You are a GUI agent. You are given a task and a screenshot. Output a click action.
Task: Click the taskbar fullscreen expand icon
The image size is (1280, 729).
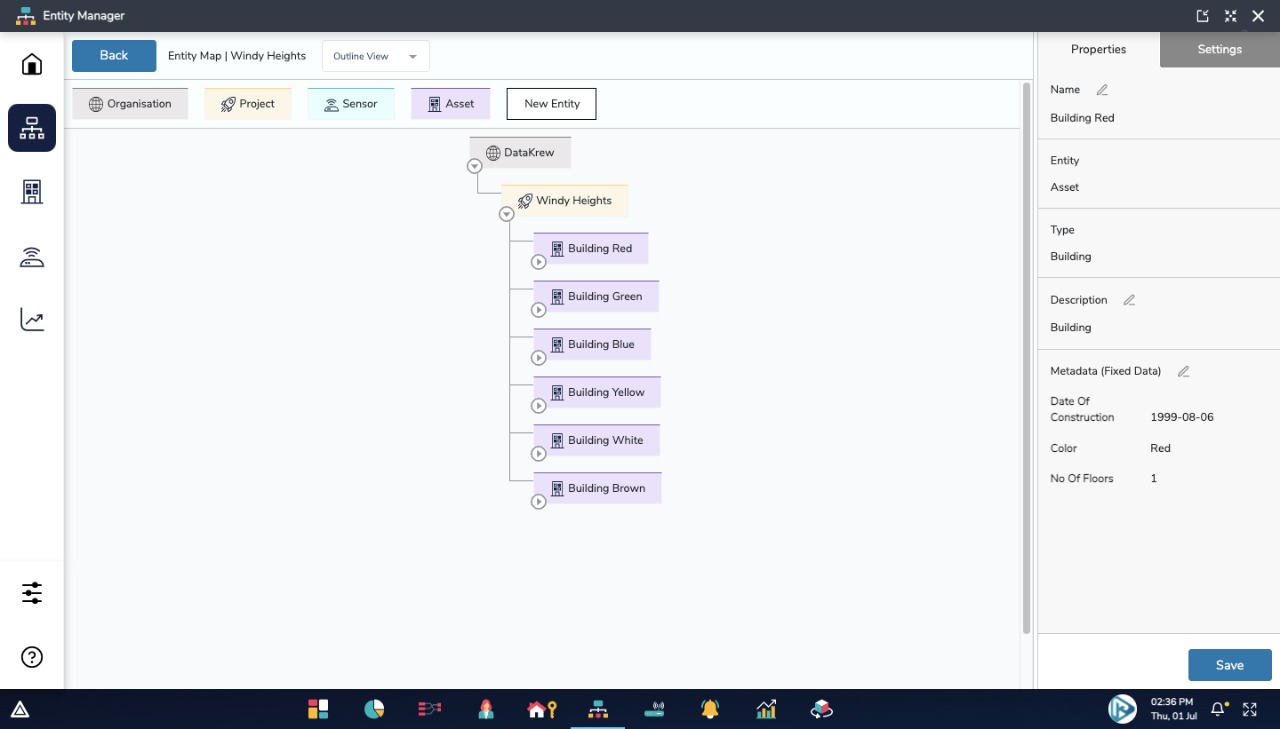(x=1249, y=709)
